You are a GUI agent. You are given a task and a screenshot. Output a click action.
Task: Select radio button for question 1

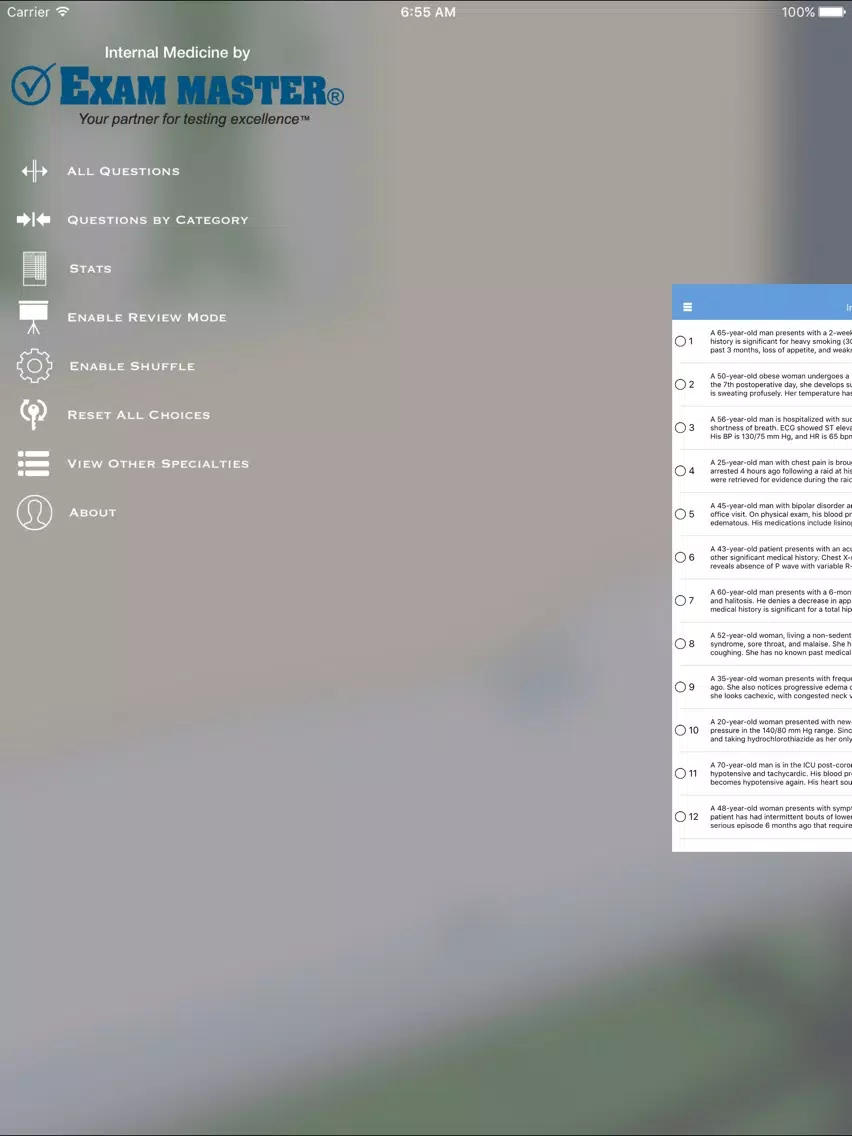[680, 341]
